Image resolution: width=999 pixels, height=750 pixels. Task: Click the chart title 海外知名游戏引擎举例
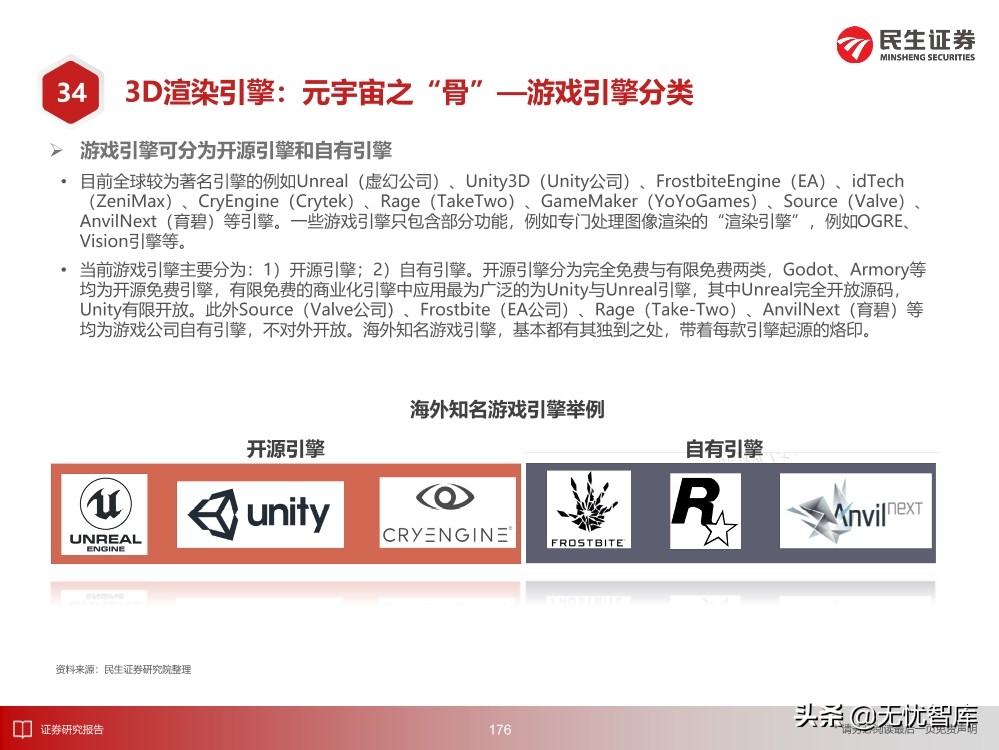point(507,409)
